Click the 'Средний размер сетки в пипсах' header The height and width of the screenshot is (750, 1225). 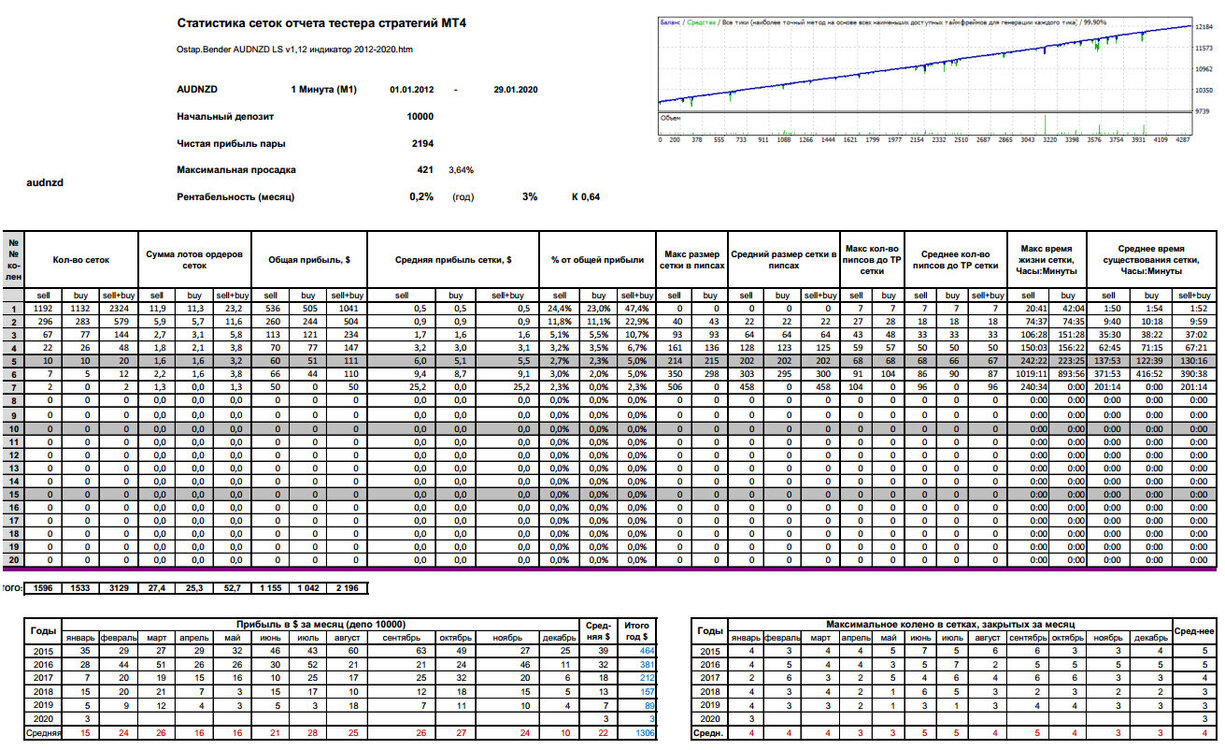coord(782,259)
